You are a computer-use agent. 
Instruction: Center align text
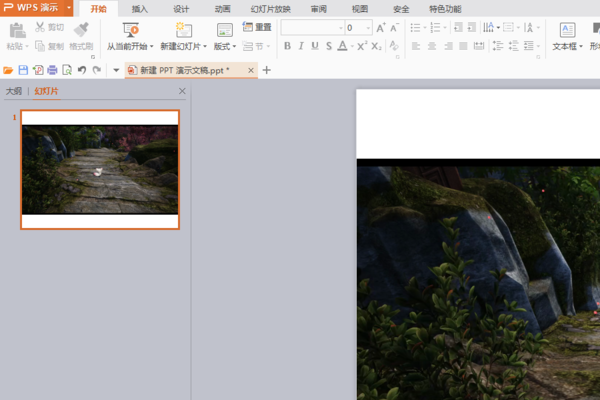[432, 46]
